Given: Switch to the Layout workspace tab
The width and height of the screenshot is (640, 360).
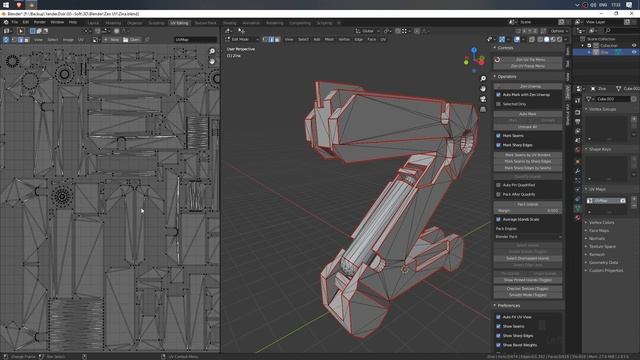Looking at the screenshot, I should point(93,23).
